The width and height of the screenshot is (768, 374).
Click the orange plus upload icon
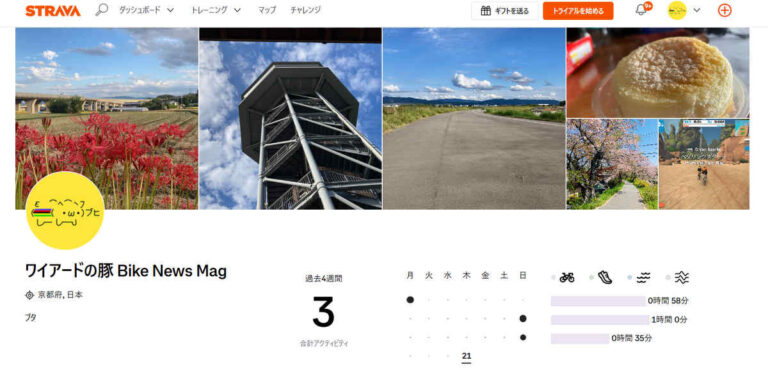click(724, 10)
